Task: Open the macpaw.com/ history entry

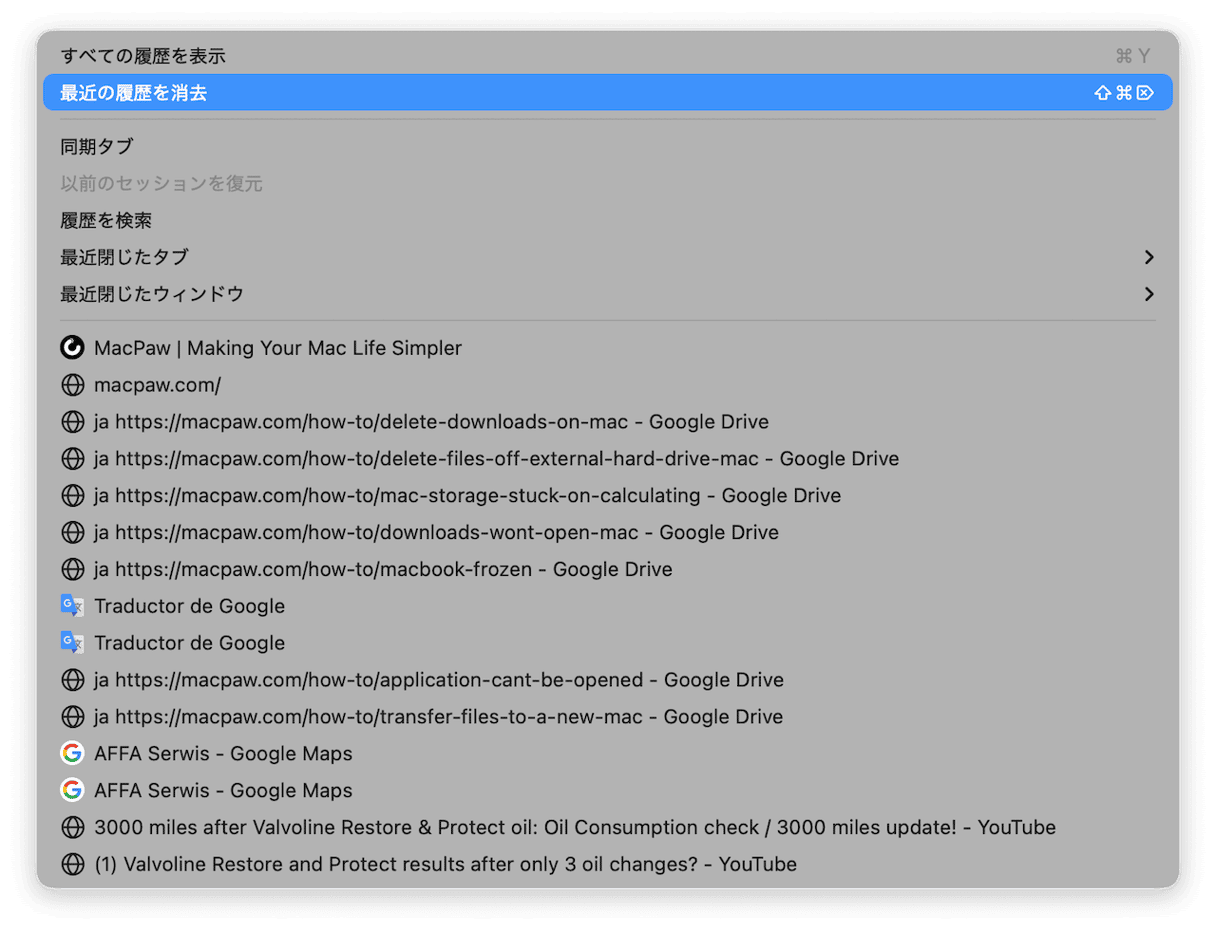Action: 608,385
